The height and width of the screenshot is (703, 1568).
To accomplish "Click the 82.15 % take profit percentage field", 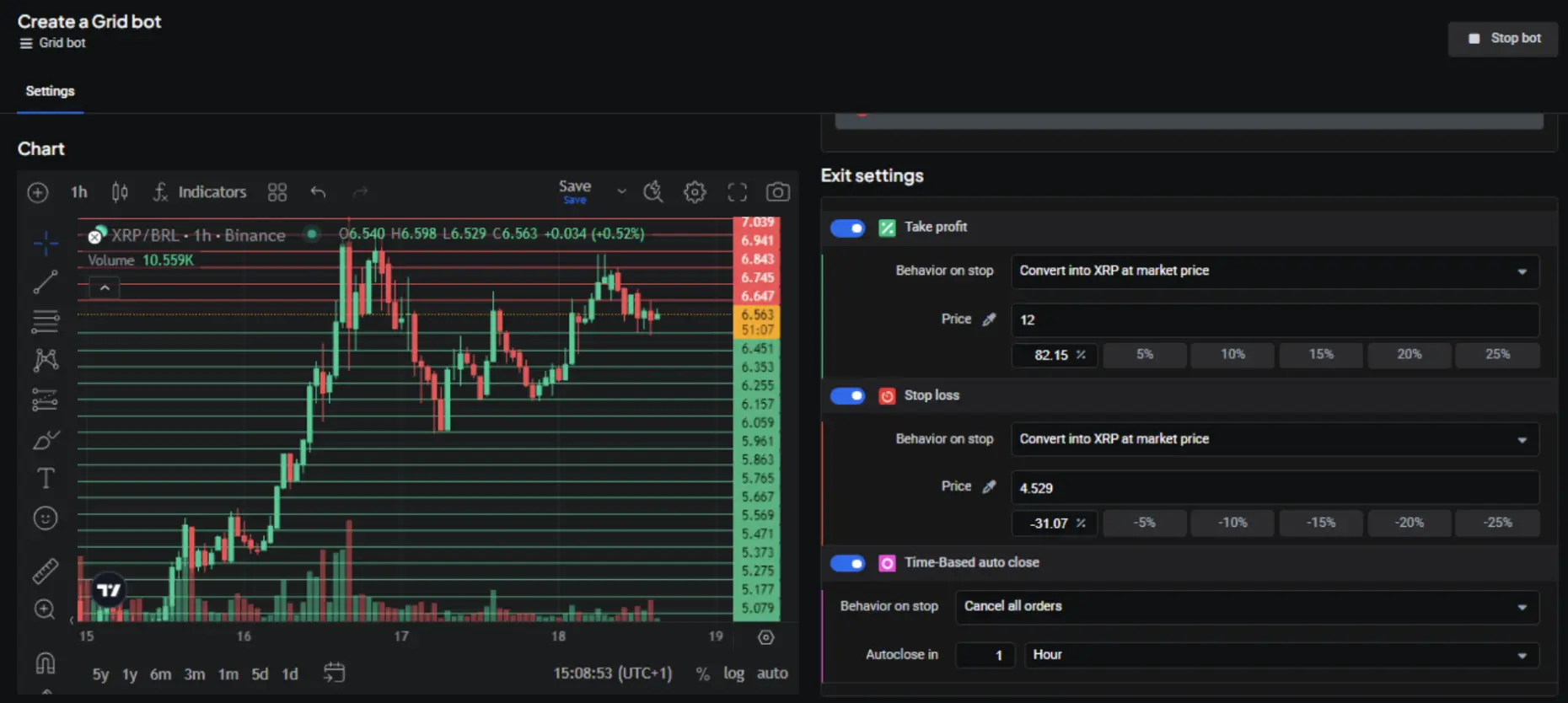I will [1055, 355].
